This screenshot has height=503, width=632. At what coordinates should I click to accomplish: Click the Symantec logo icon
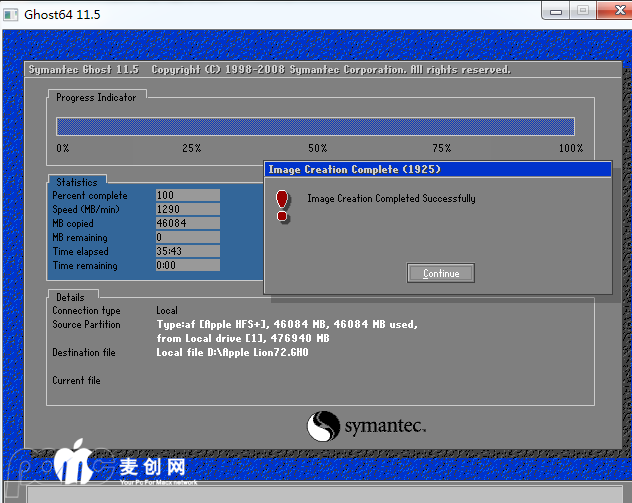324,426
